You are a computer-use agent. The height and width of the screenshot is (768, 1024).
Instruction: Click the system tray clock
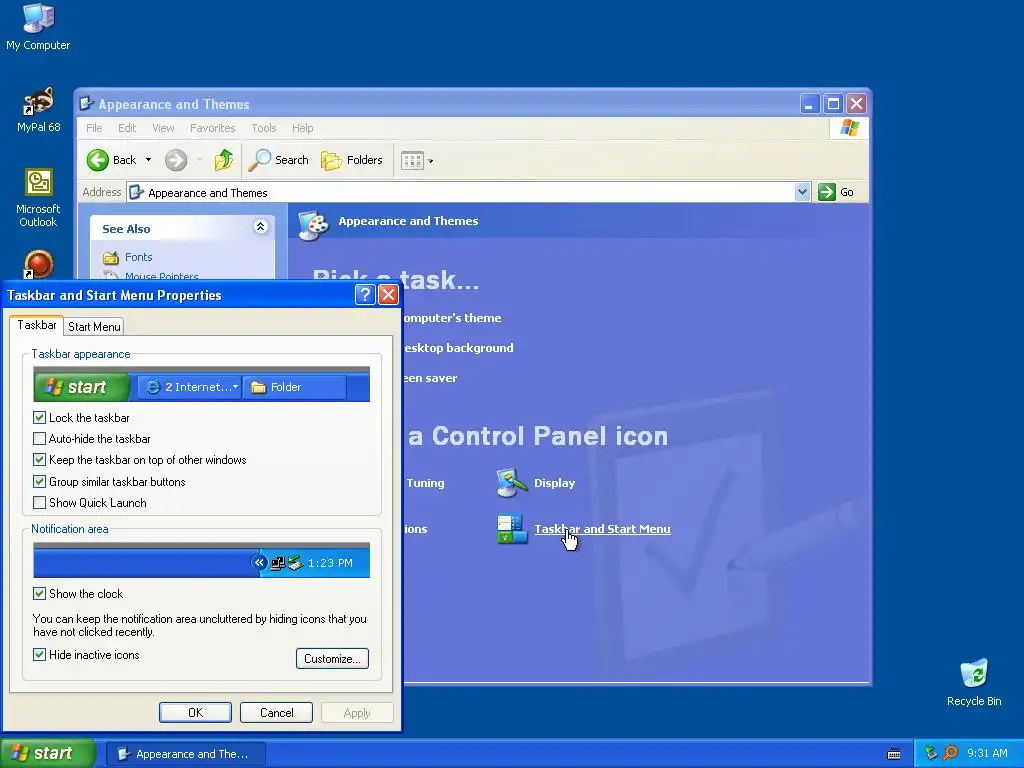(x=987, y=753)
